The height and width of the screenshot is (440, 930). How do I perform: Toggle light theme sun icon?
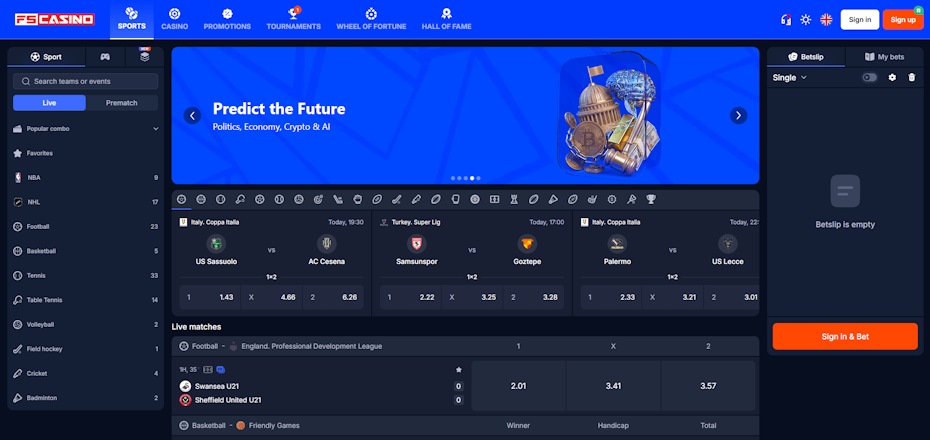(805, 20)
